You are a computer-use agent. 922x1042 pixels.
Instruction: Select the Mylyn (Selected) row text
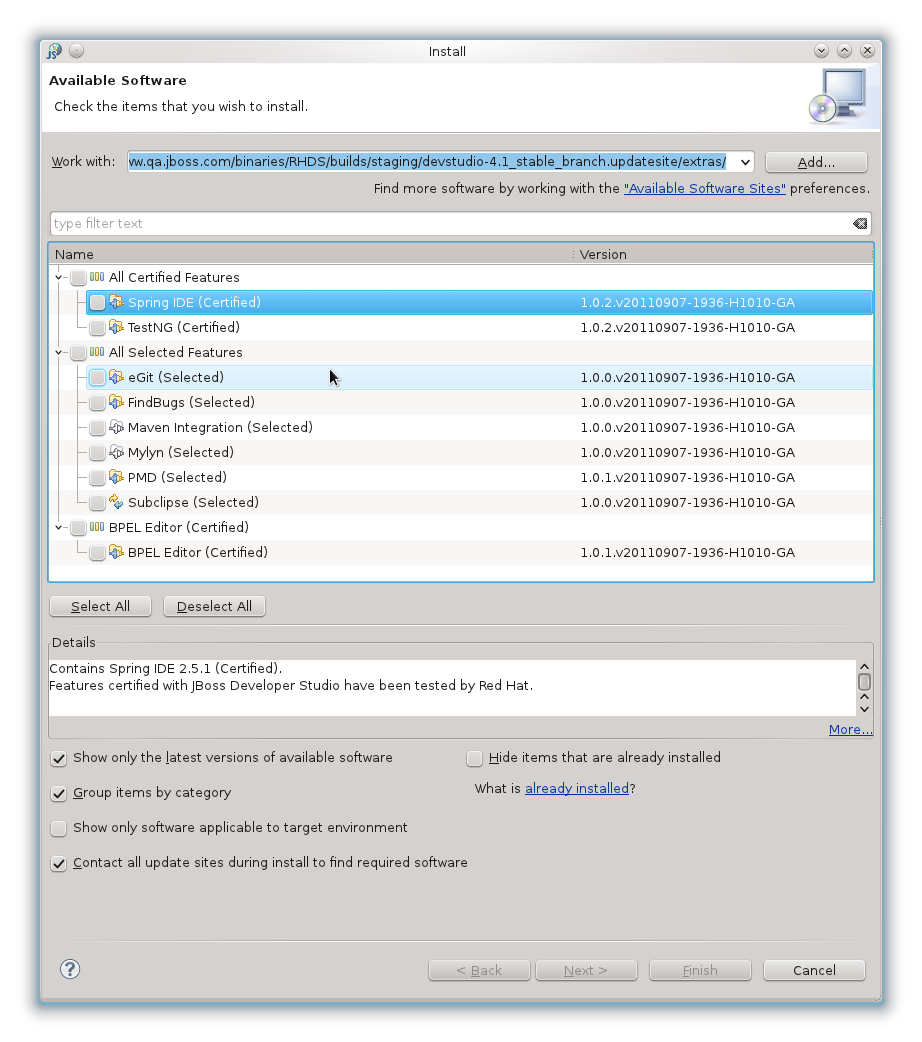pyautogui.click(x=181, y=453)
